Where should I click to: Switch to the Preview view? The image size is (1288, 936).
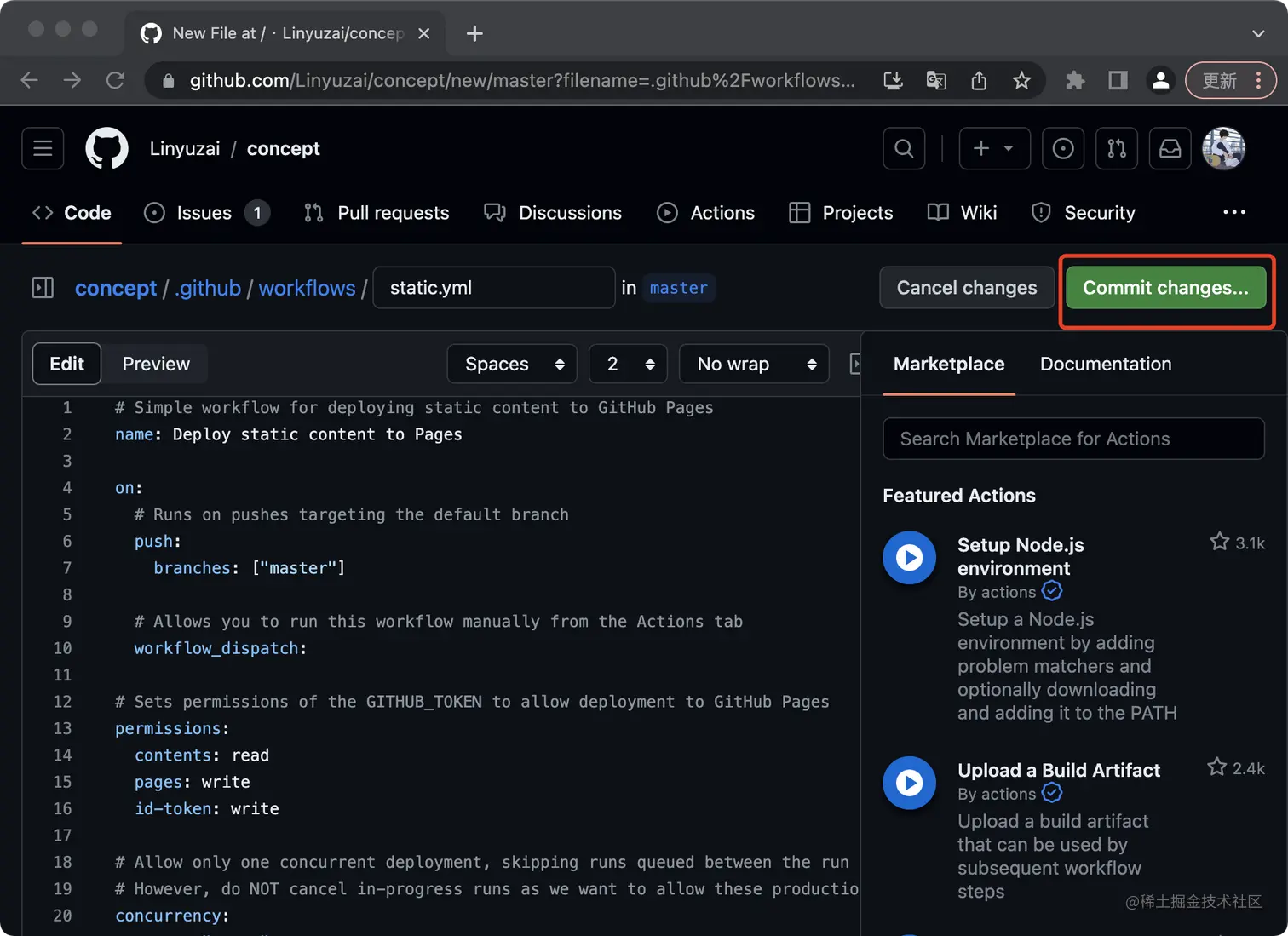156,364
